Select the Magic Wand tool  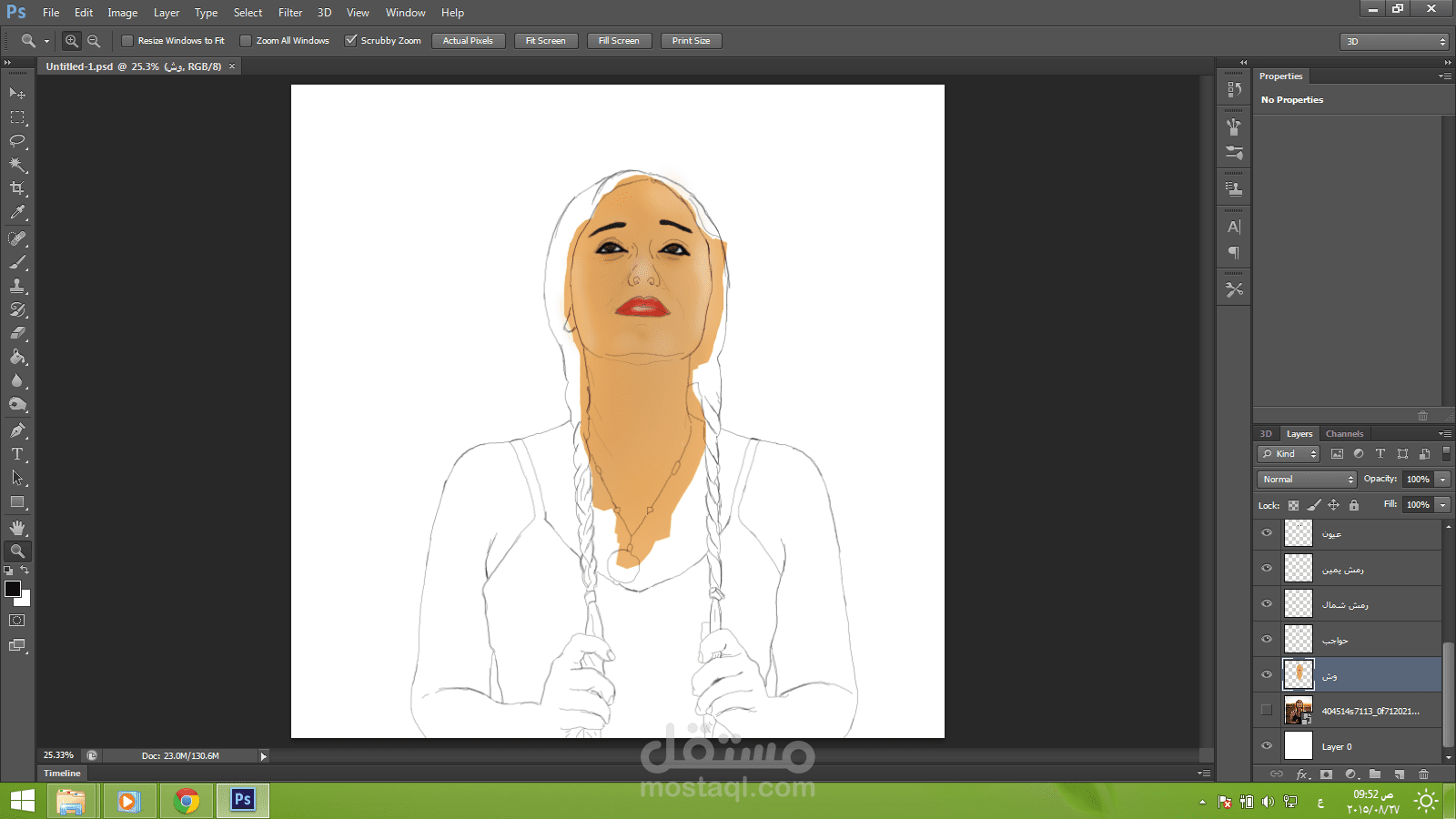point(17,165)
